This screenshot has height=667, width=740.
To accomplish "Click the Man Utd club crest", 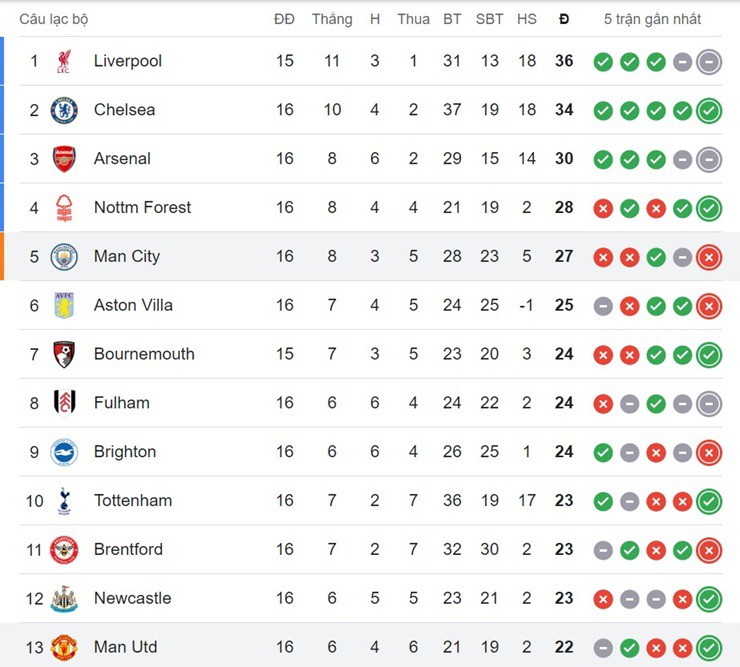I will 64,647.
